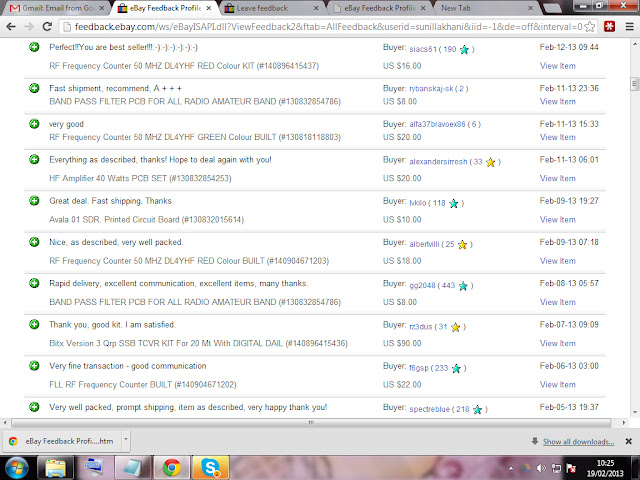This screenshot has width=640, height=480.
Task: Click the volume icon in the system tray
Action: pos(541,468)
